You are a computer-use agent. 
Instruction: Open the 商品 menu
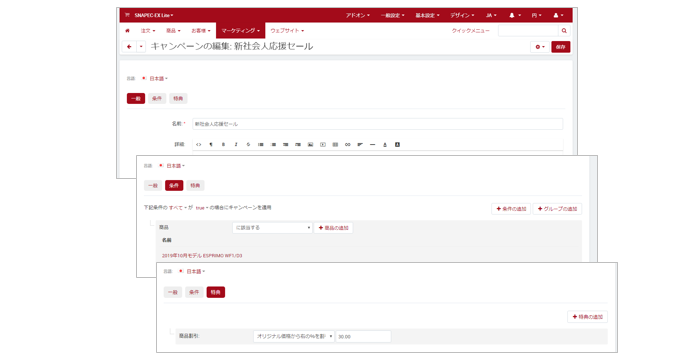173,31
